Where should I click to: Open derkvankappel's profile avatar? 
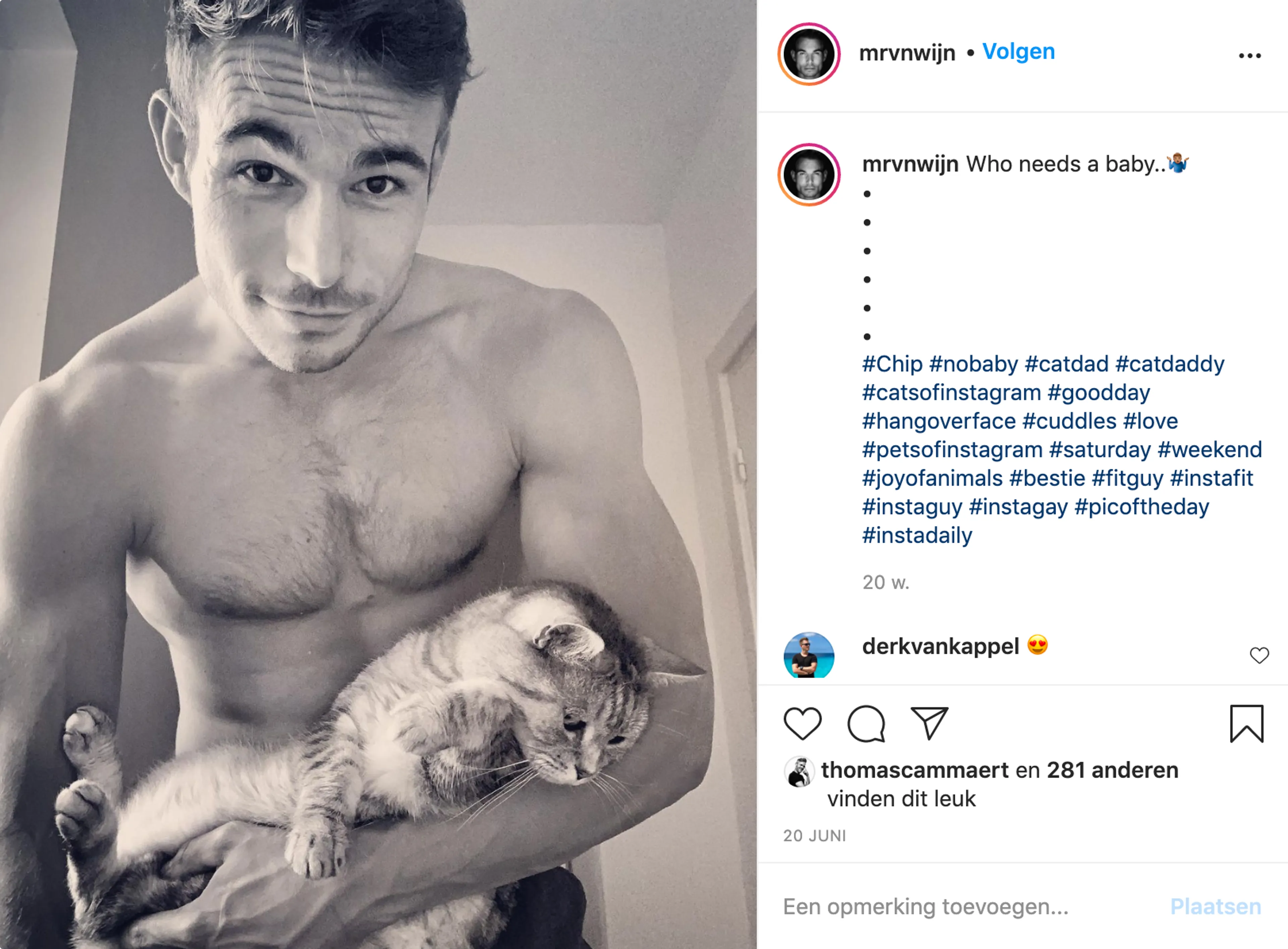point(808,656)
